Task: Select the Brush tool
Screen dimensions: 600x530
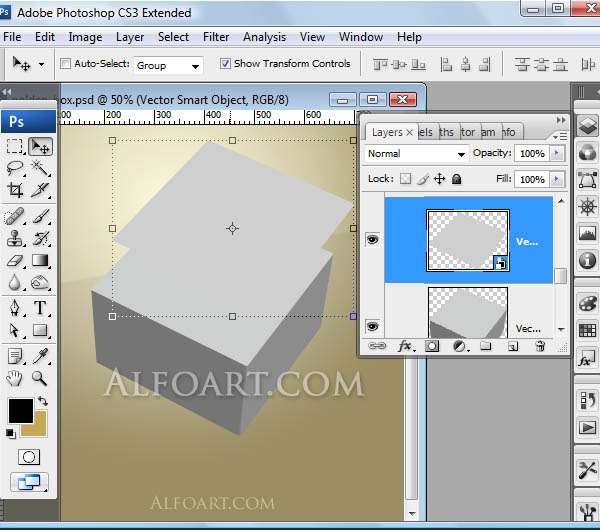Action: (x=41, y=217)
